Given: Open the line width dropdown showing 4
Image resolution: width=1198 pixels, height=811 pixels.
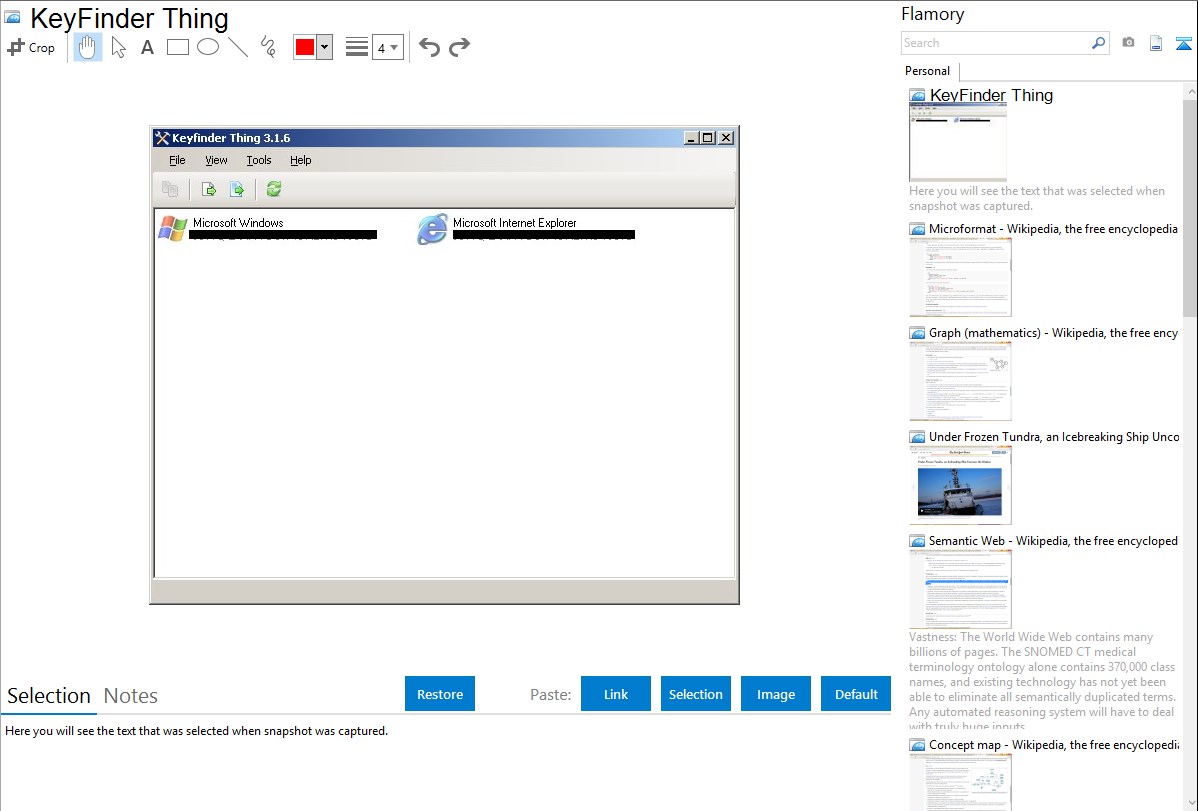Looking at the screenshot, I should 387,47.
